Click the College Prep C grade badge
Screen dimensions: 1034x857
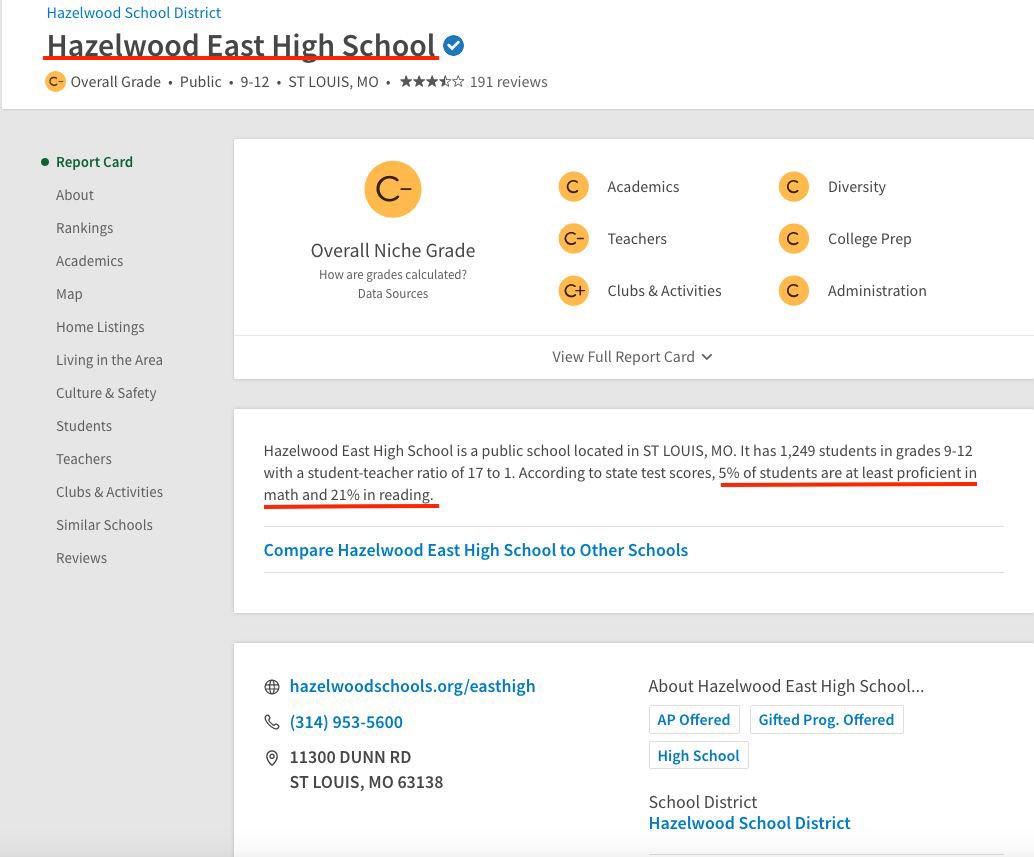(x=793, y=239)
